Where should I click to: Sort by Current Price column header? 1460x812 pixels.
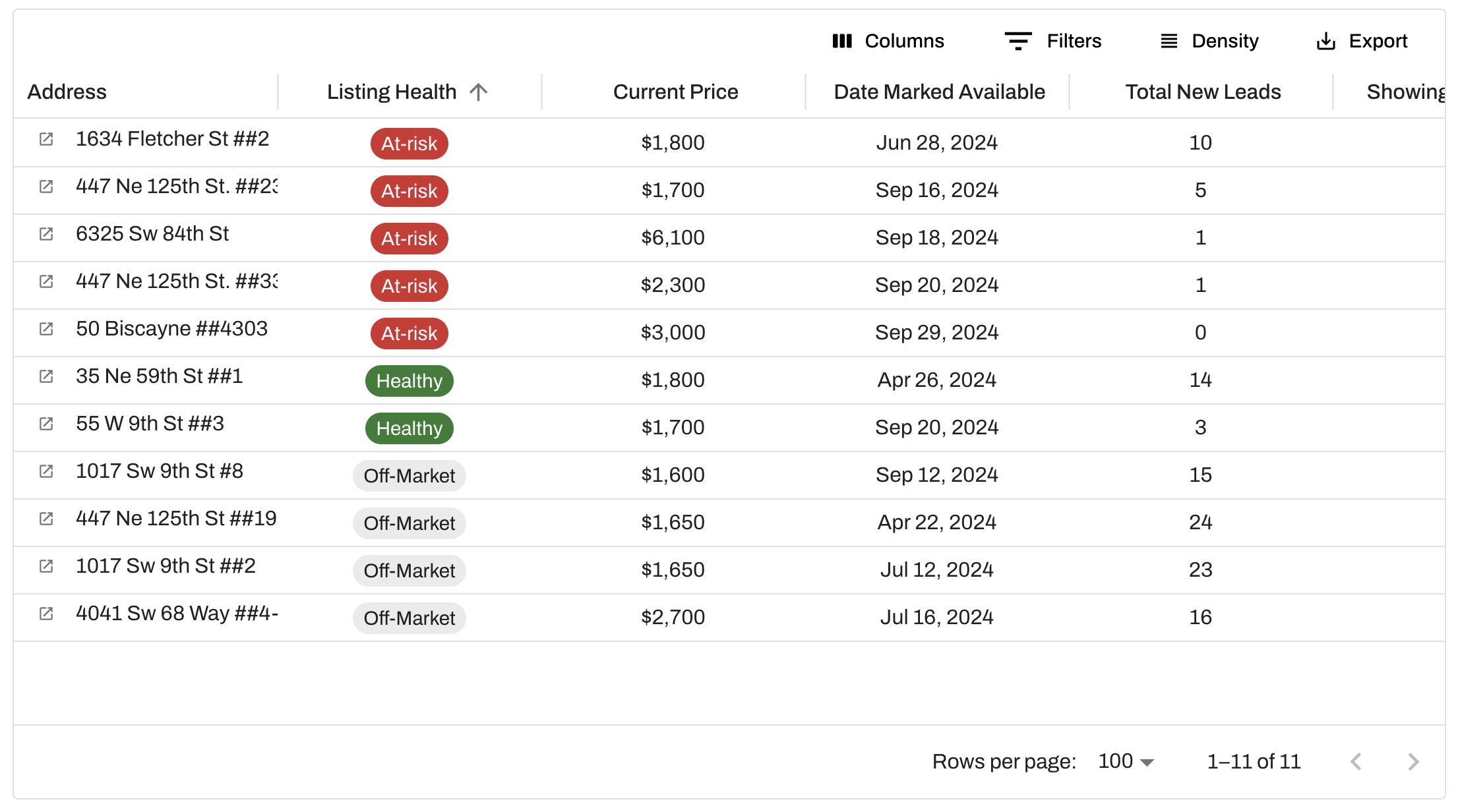tap(675, 92)
